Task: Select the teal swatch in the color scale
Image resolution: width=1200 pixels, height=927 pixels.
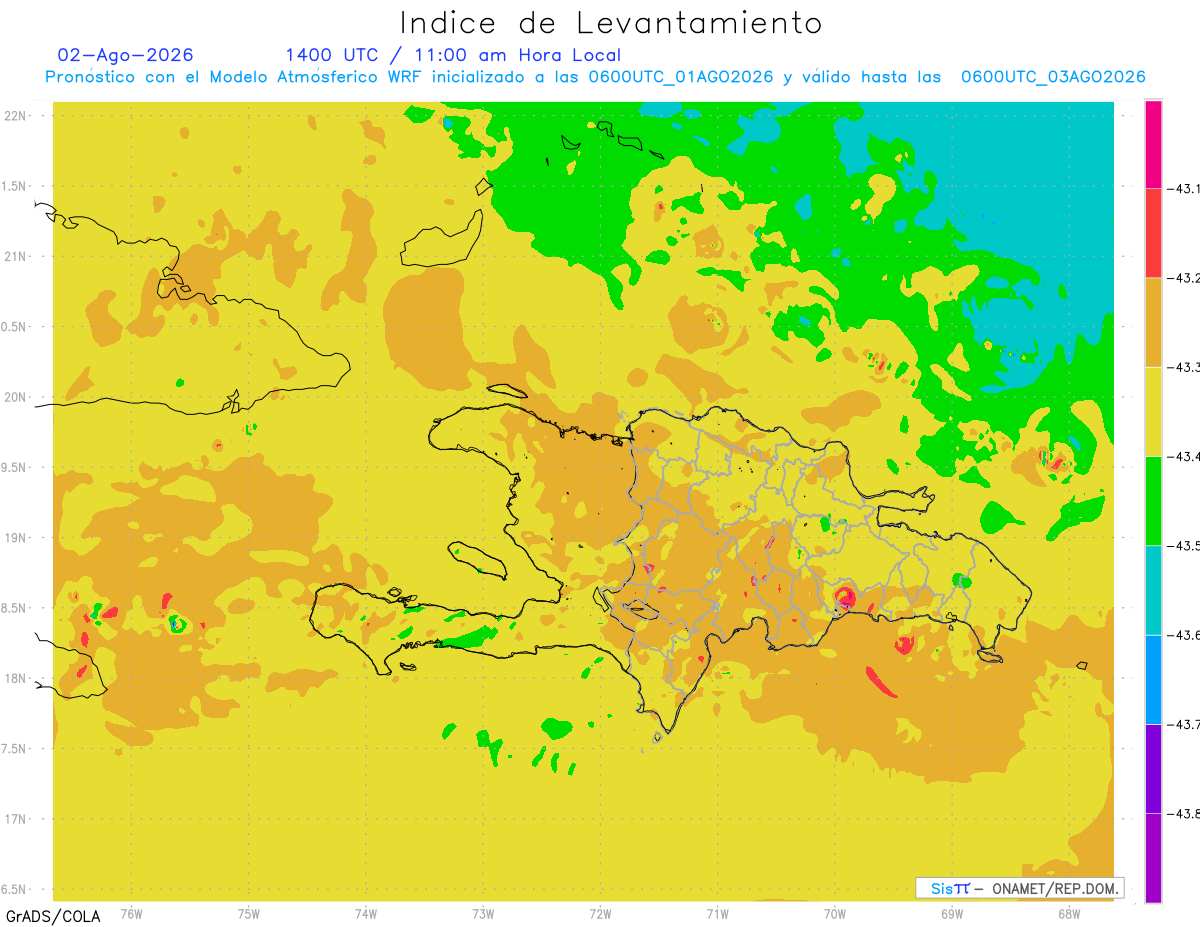Action: [1153, 590]
